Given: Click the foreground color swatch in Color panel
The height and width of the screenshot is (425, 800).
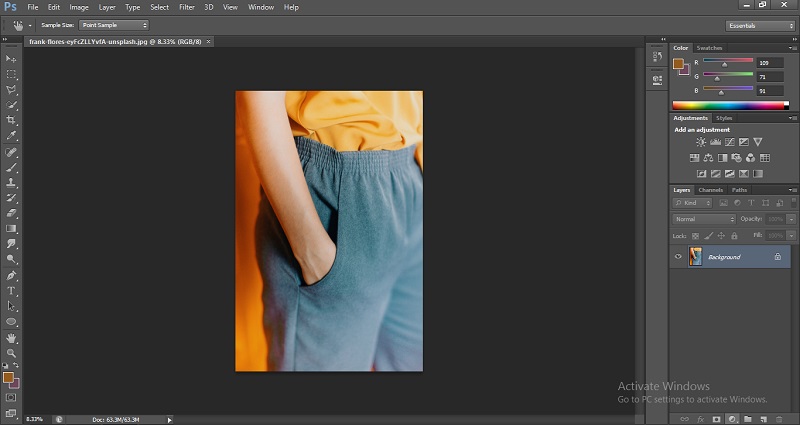Looking at the screenshot, I should pos(678,64).
